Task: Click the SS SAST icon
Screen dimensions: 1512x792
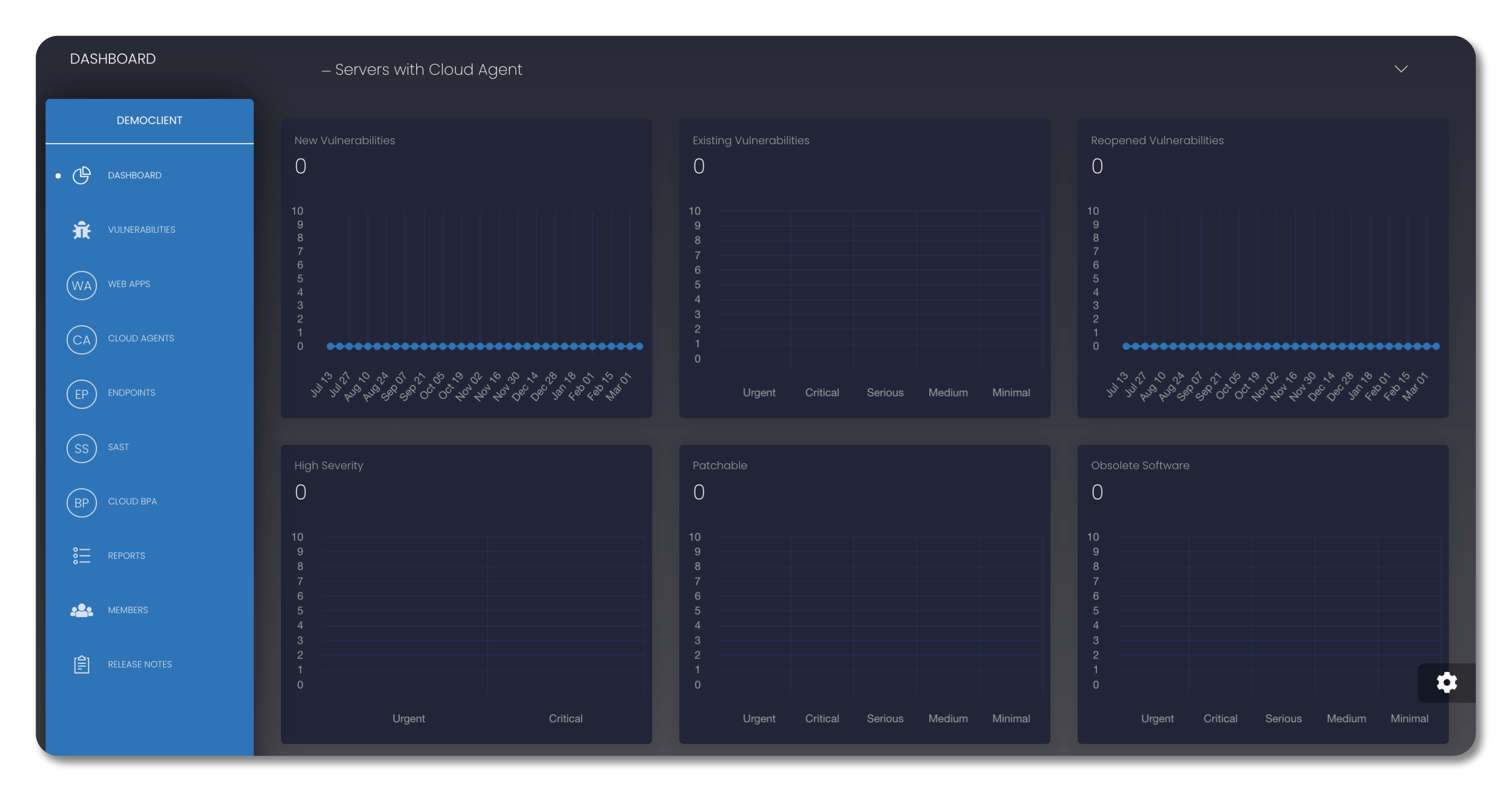Action: [82, 448]
